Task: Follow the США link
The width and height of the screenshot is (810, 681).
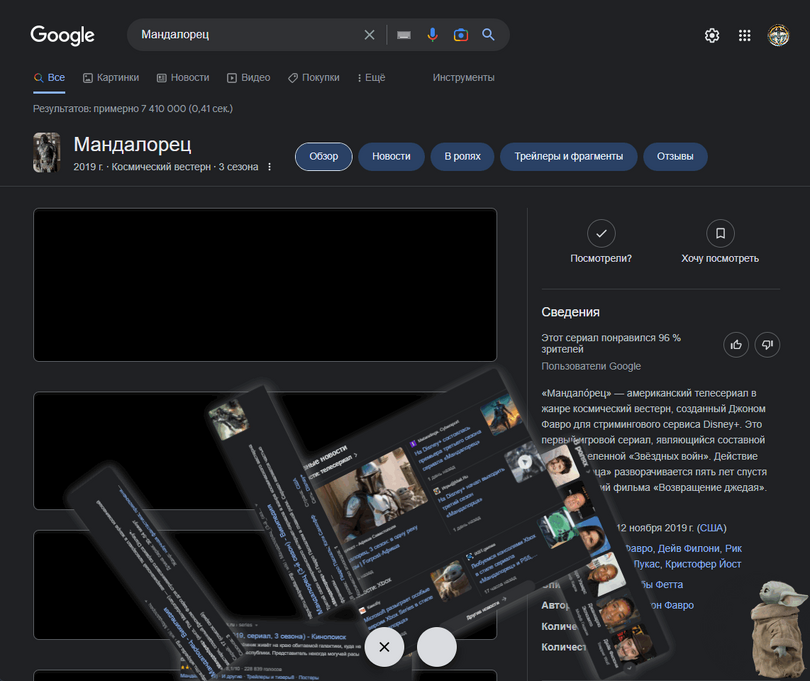Action: (711, 528)
